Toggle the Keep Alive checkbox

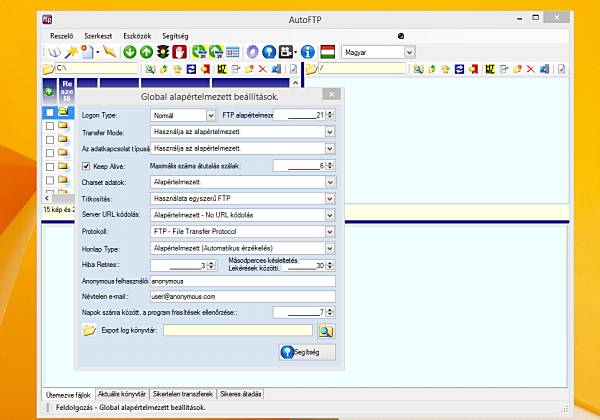coord(87,166)
